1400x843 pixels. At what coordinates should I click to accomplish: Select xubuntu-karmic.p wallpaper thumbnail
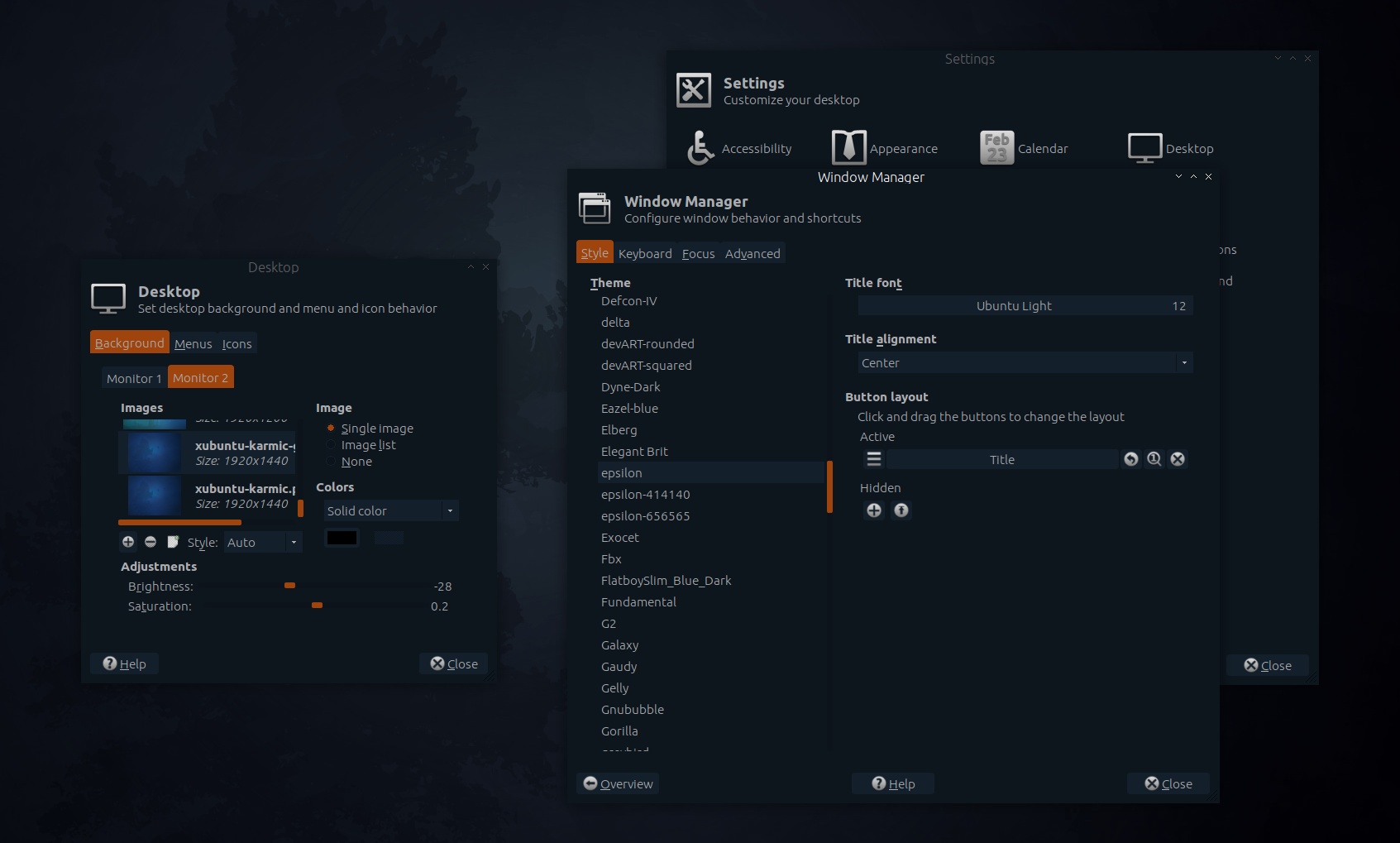pos(155,496)
